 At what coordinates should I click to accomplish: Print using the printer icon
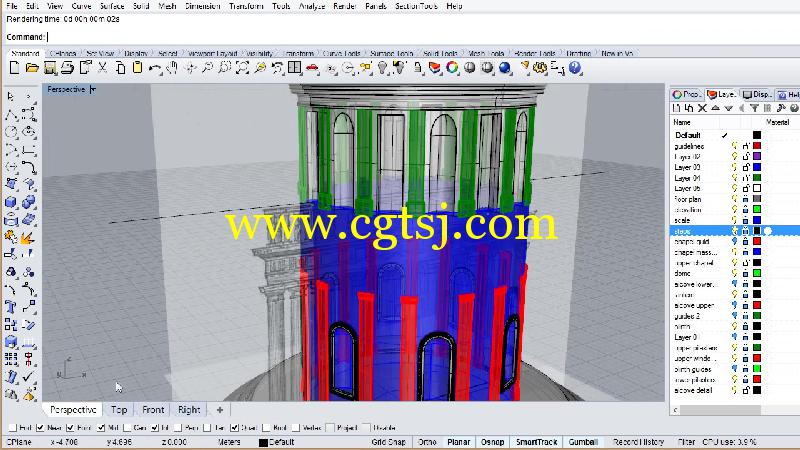tap(67, 68)
